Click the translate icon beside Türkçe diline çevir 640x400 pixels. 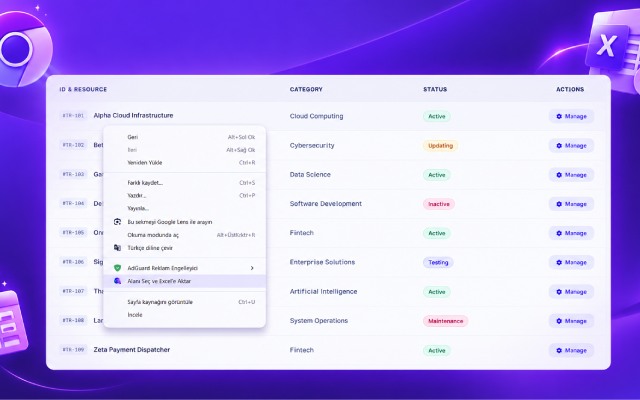pyautogui.click(x=118, y=248)
